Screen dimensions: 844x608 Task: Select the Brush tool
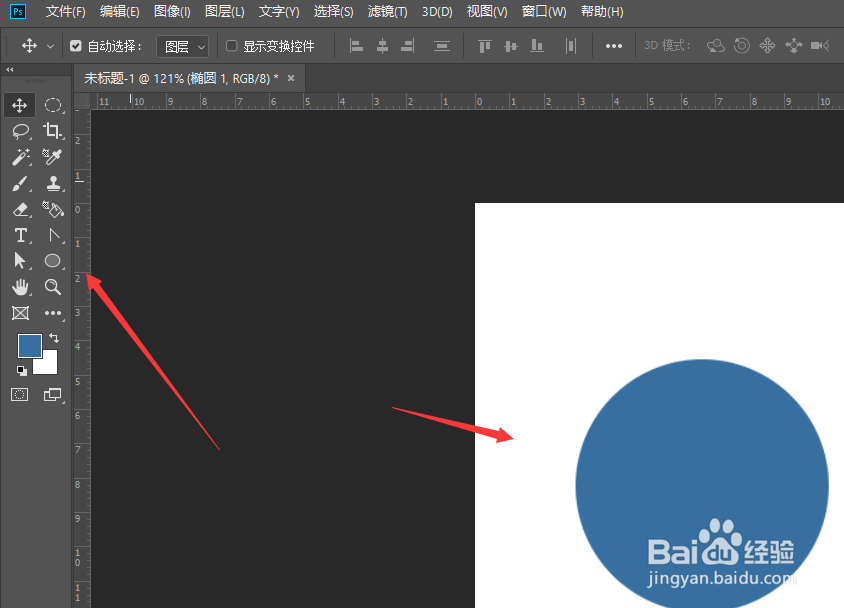[20, 183]
